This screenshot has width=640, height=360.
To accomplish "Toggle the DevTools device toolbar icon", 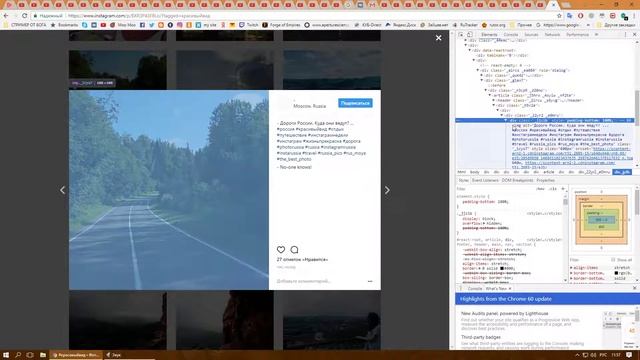I will pos(469,35).
